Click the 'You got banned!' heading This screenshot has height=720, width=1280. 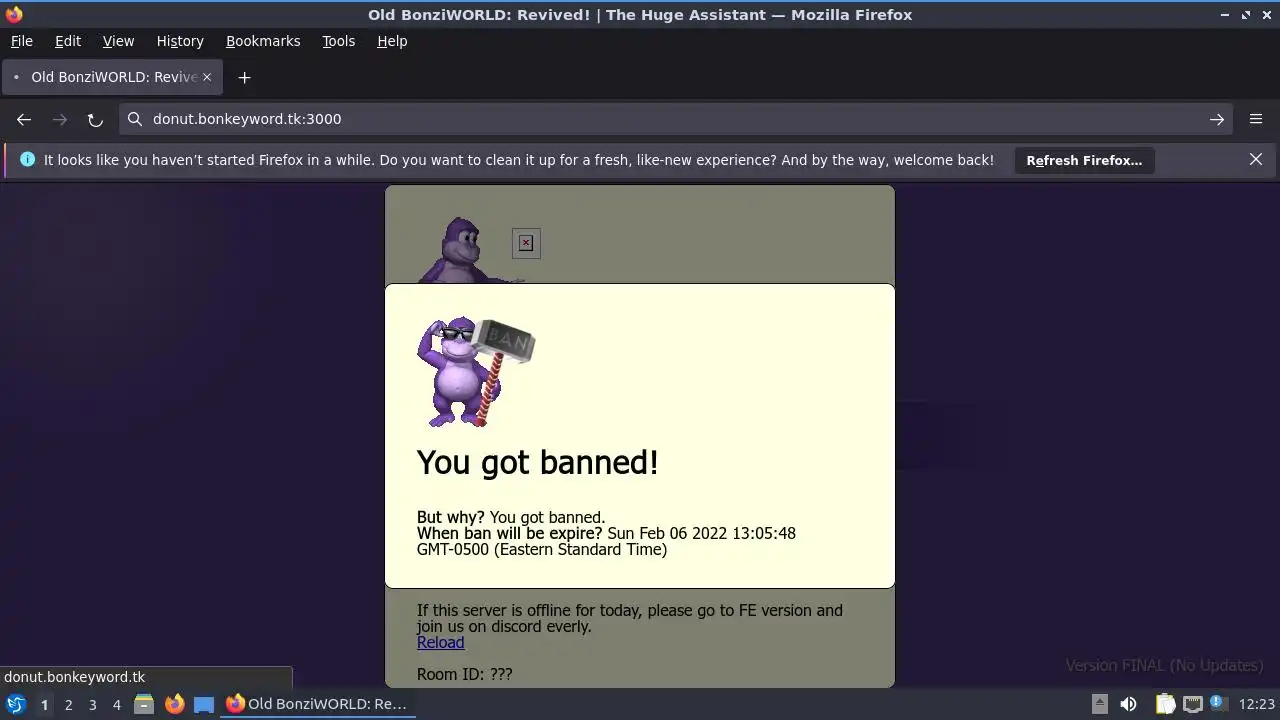coord(537,462)
